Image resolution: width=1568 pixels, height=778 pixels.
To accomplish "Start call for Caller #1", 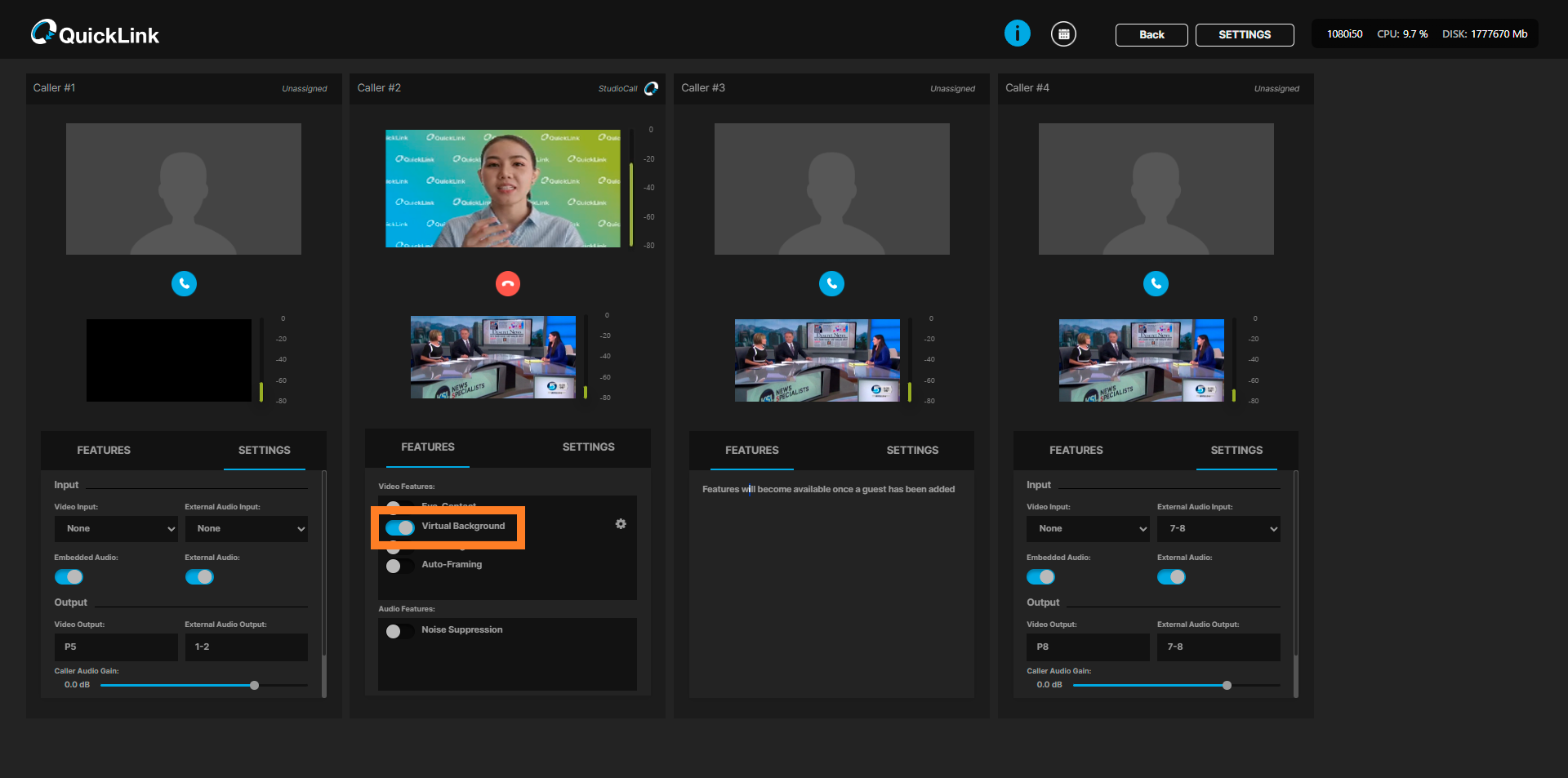I will pyautogui.click(x=184, y=283).
